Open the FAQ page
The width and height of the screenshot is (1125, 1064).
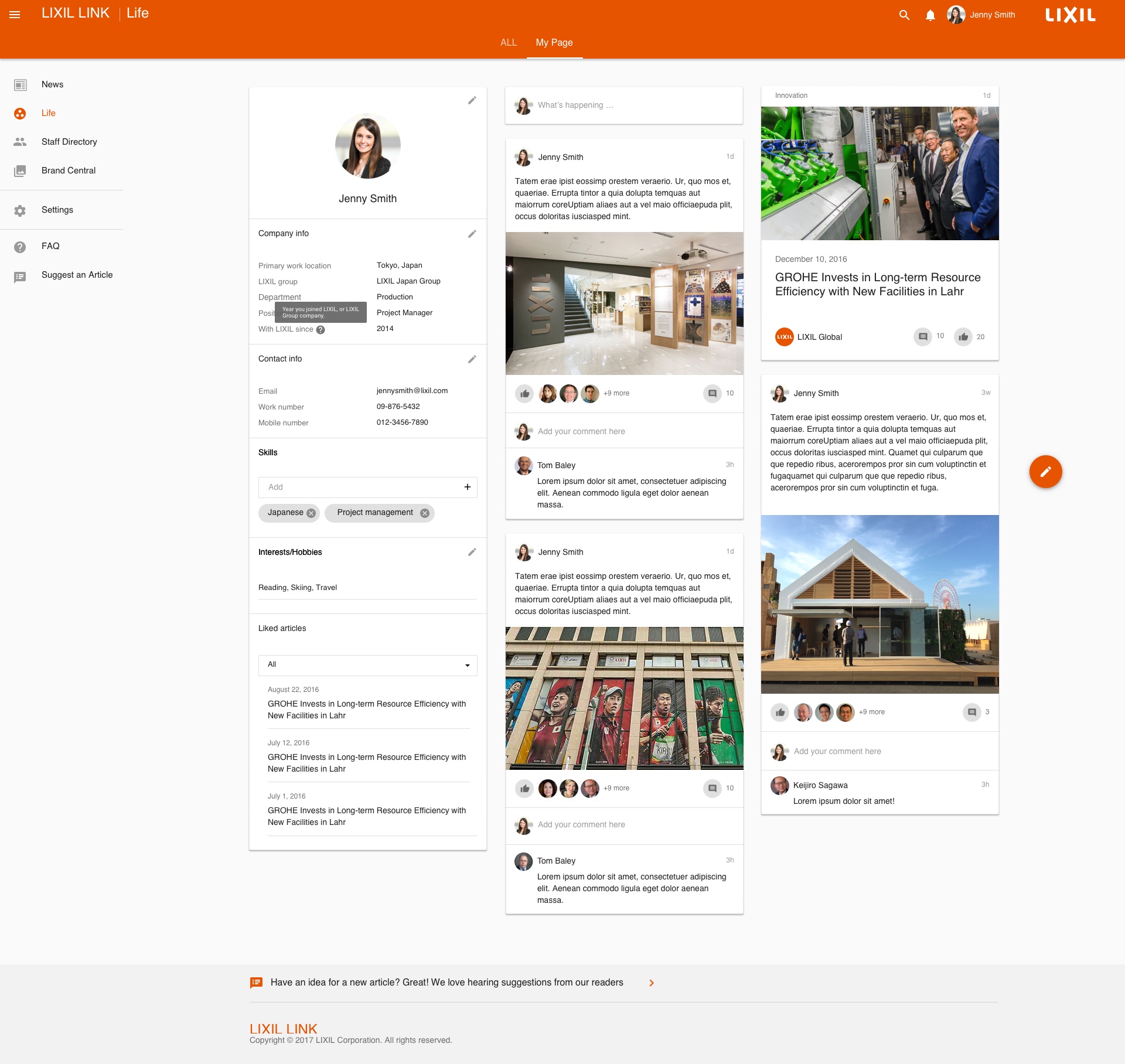[x=50, y=246]
